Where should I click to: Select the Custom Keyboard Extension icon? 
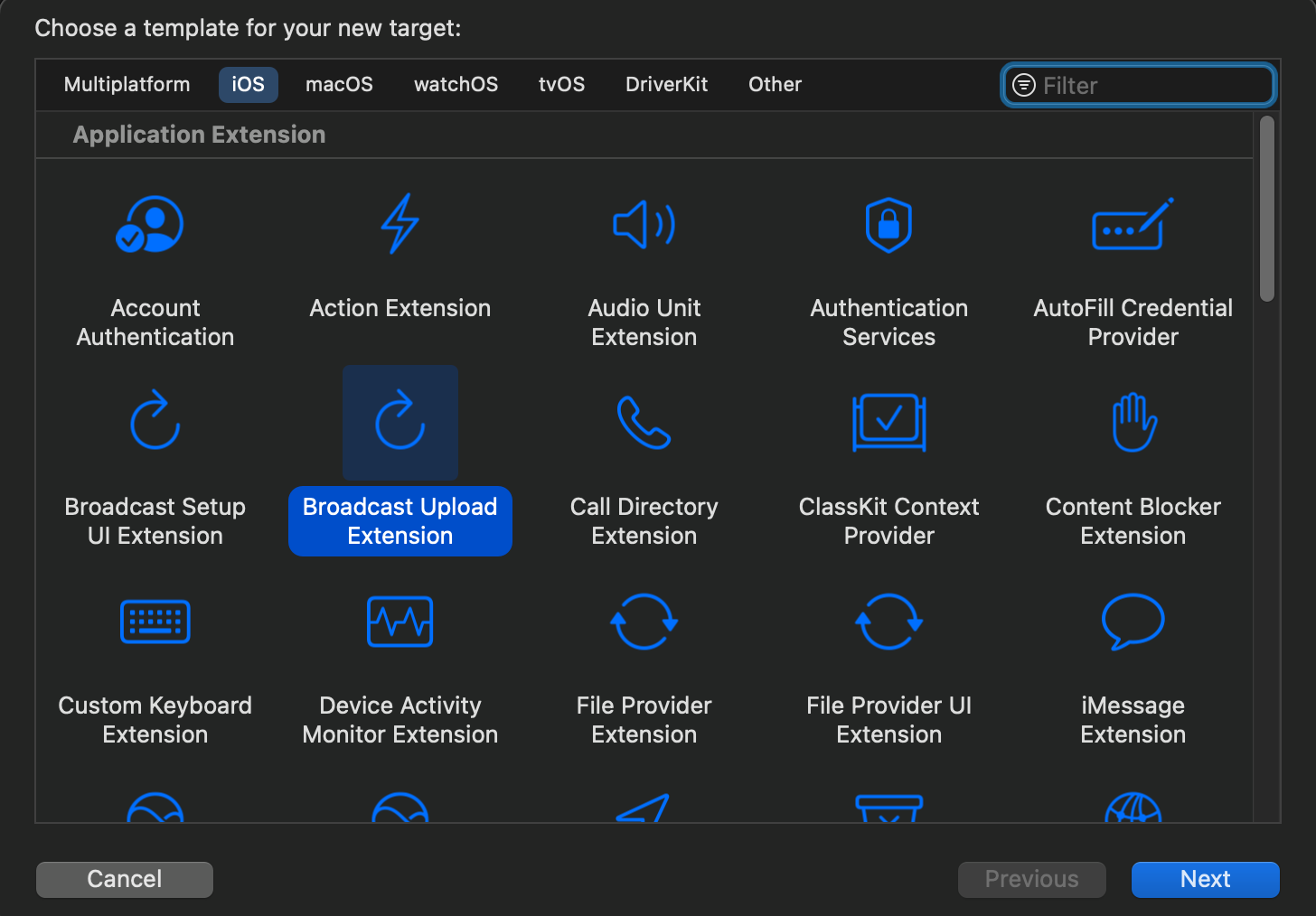click(x=155, y=622)
